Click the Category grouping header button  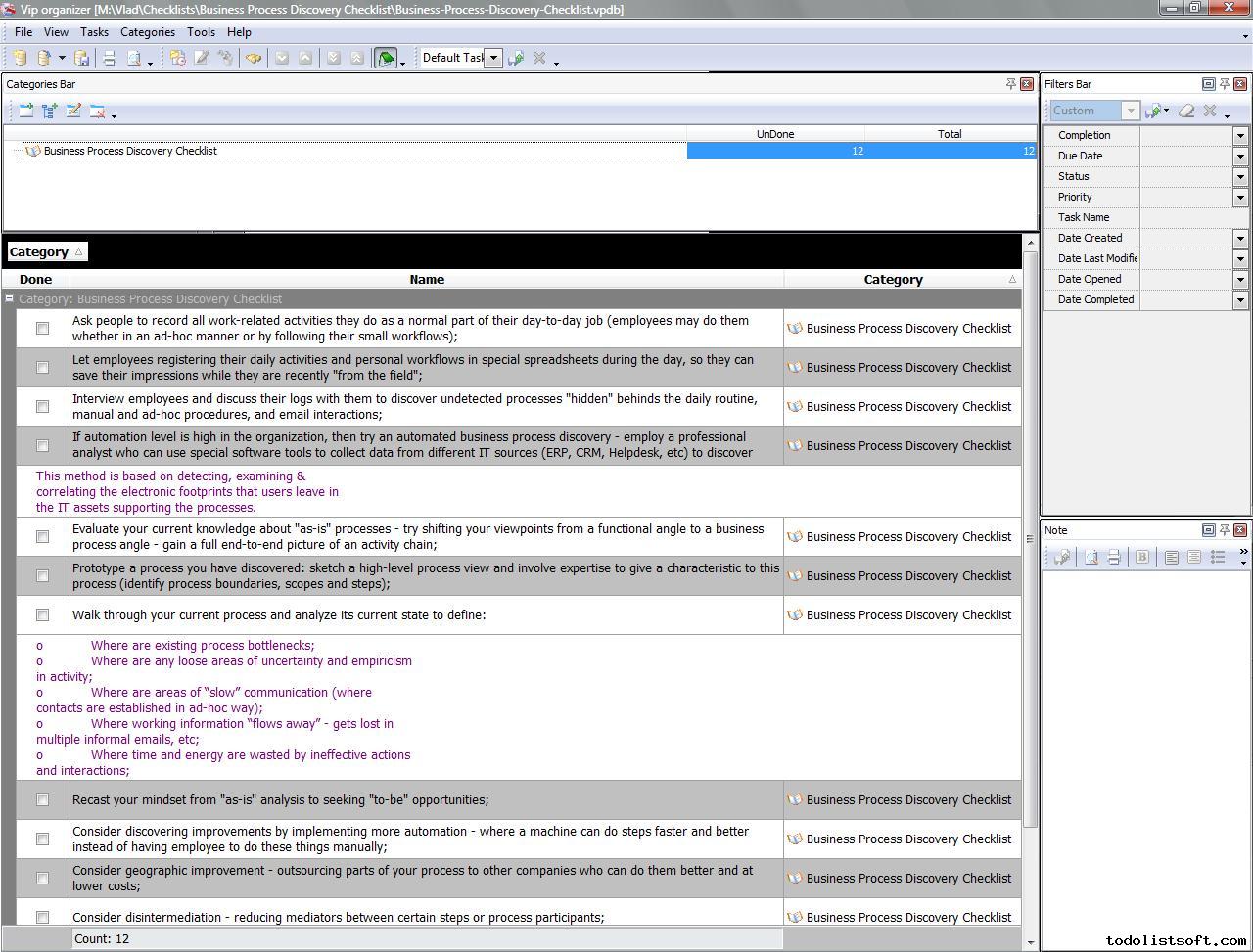coord(46,252)
